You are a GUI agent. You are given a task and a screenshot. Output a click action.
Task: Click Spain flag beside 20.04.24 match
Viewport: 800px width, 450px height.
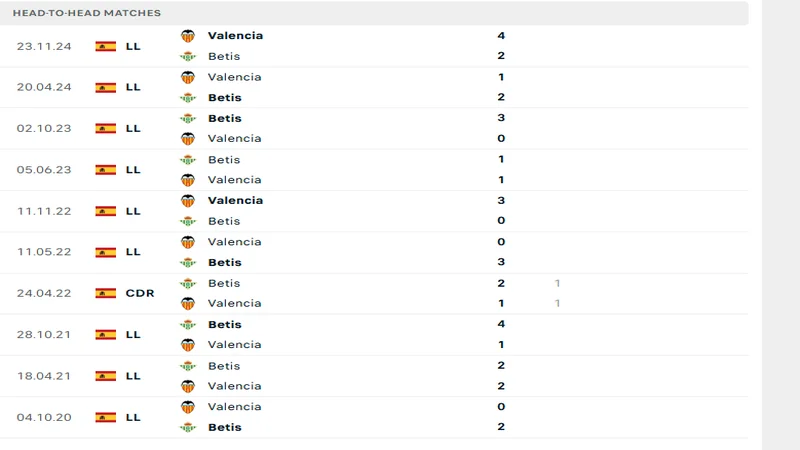105,87
